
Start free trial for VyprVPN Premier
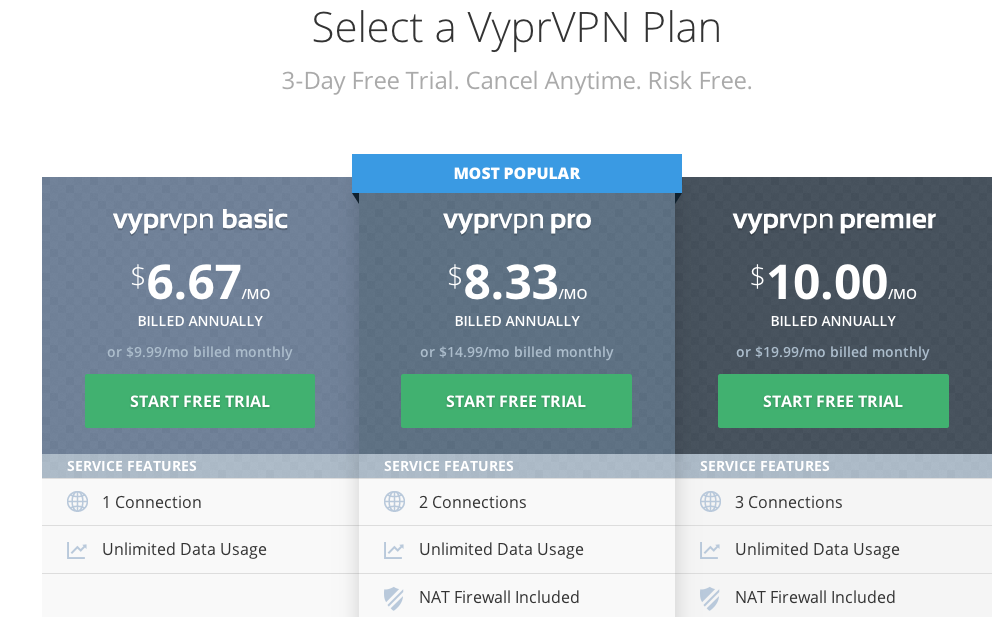click(833, 401)
